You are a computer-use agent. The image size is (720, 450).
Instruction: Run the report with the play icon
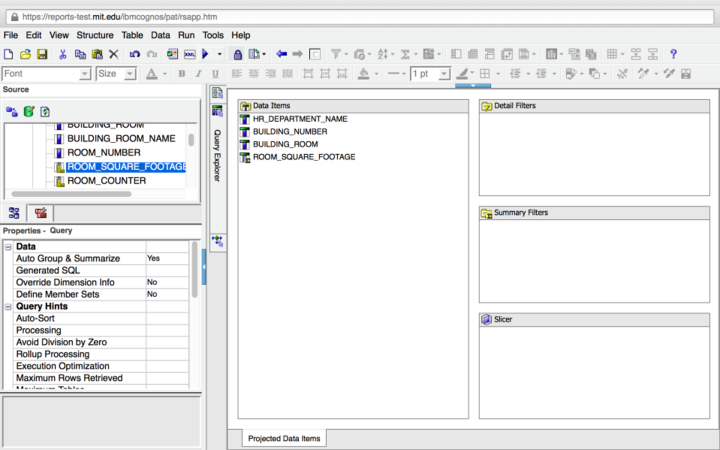coord(205,54)
